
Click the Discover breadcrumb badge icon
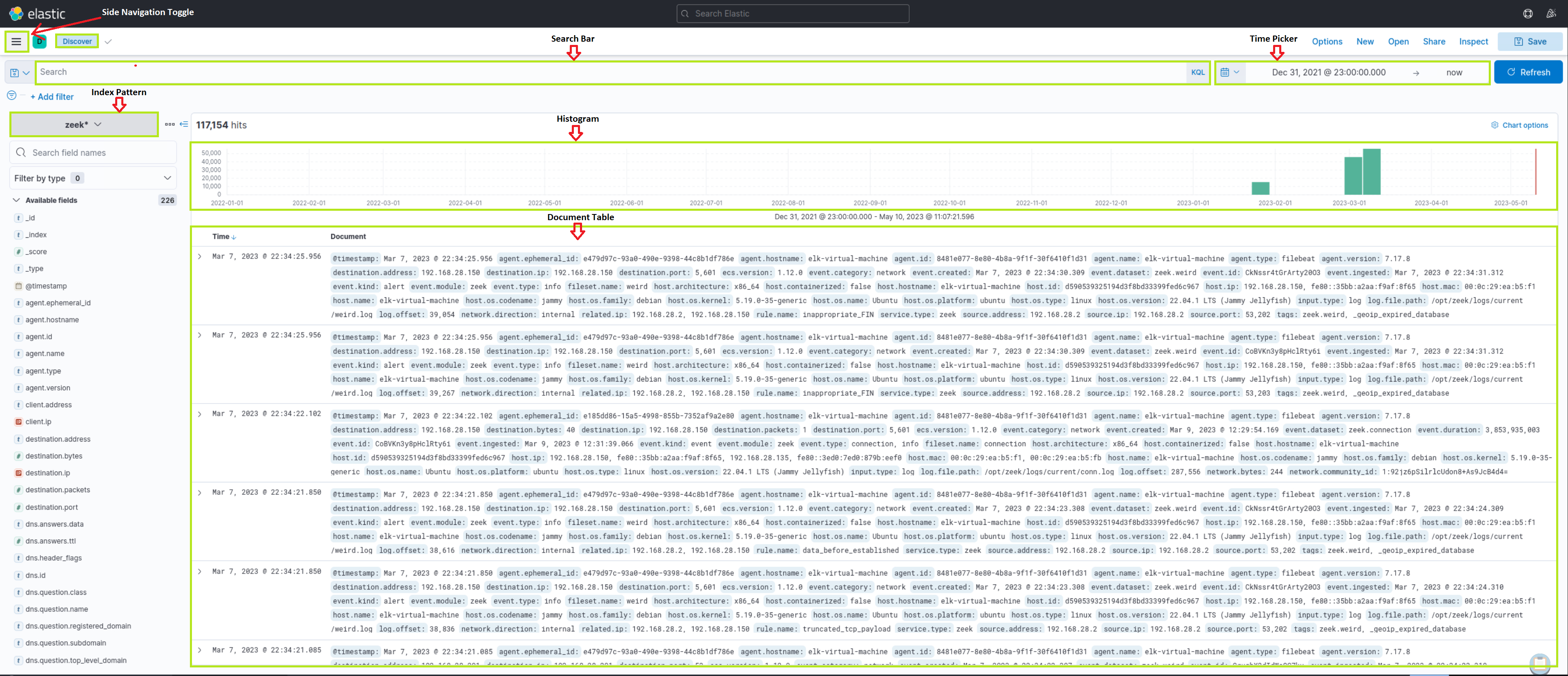(40, 41)
